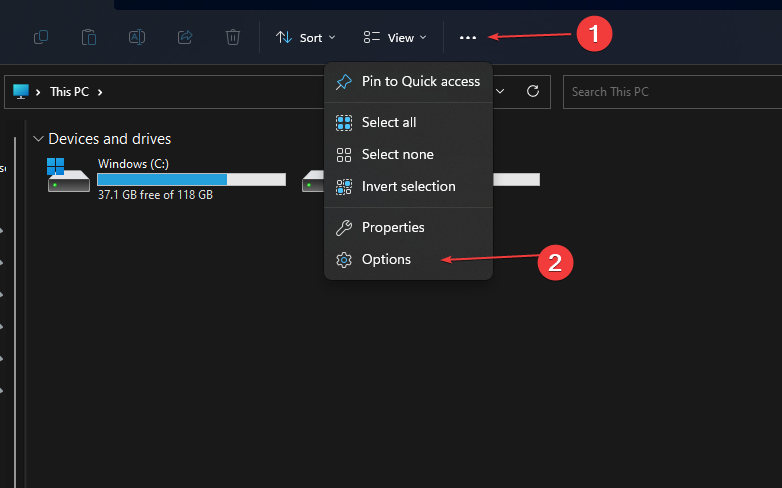This screenshot has width=782, height=488.
Task: Click the Share icon in toolbar
Action: click(x=185, y=37)
